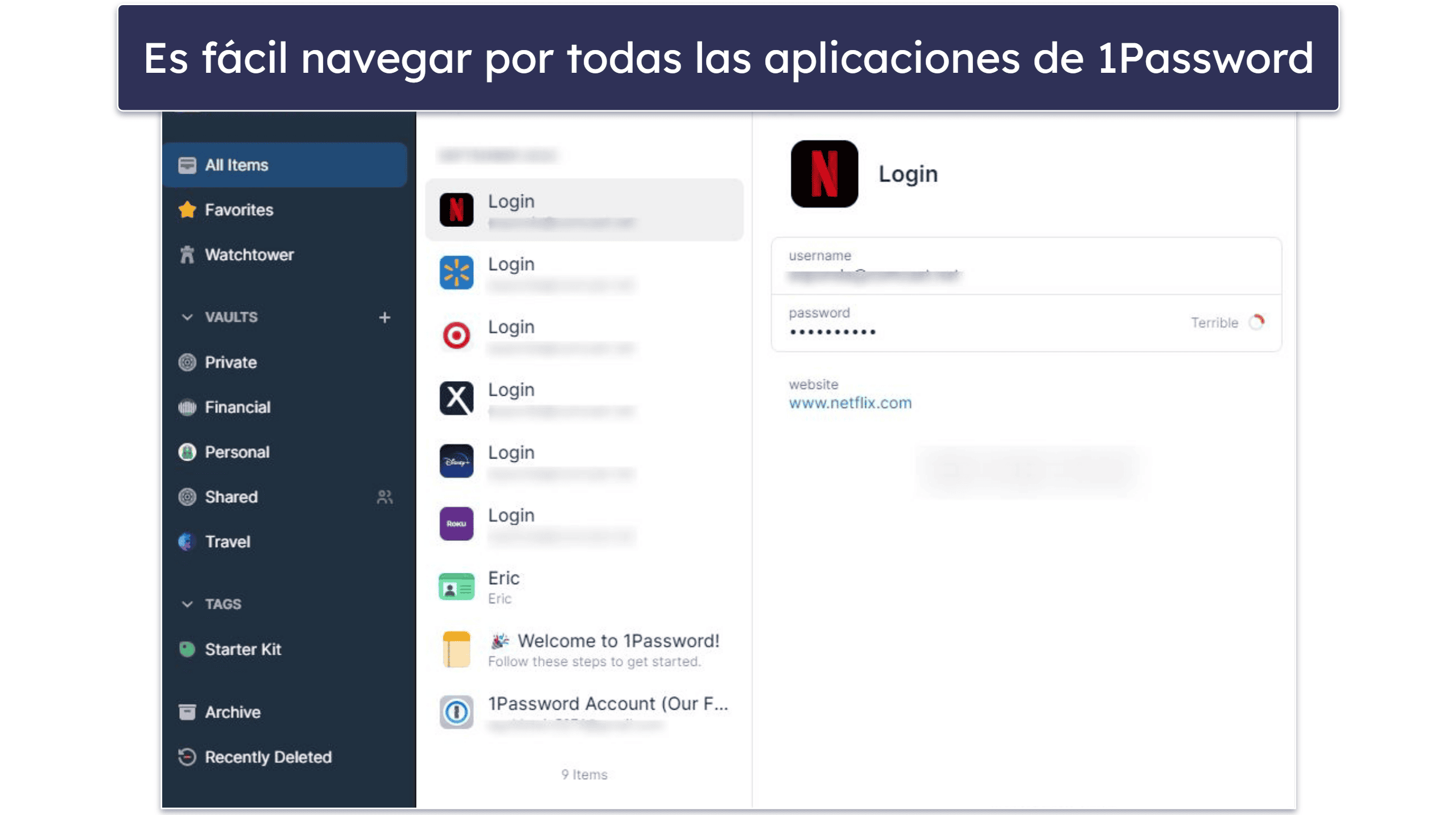1456x815 pixels.
Task: Open the Welcome to 1Password note
Action: tap(584, 649)
